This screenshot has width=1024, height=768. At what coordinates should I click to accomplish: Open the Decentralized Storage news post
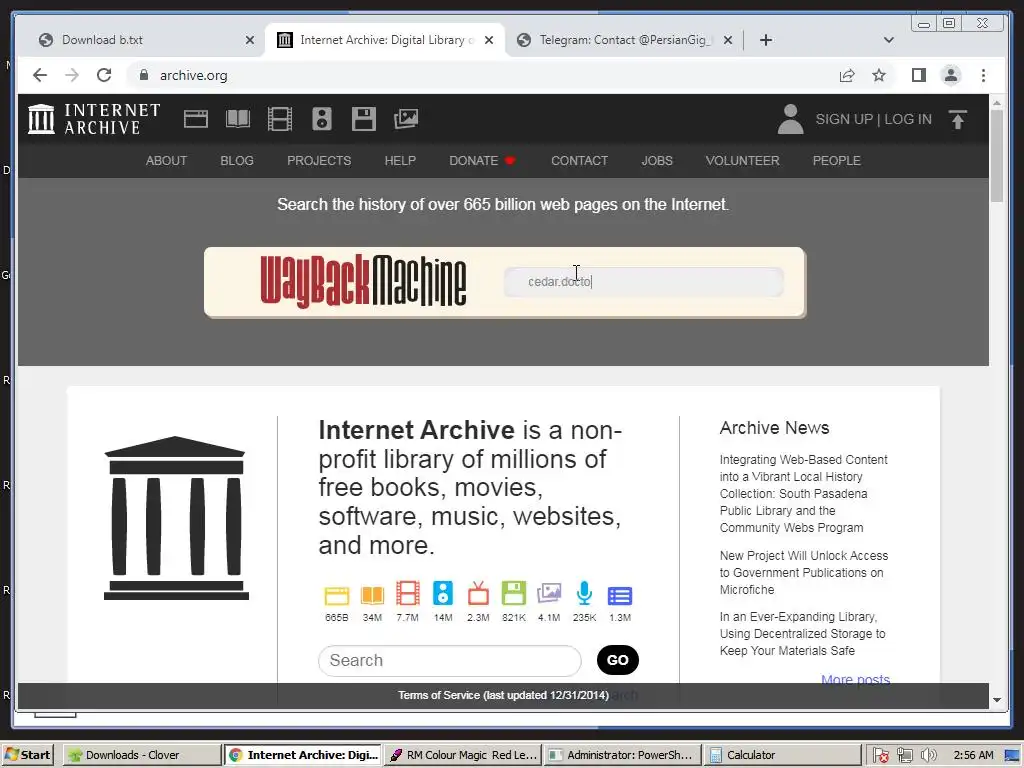802,633
